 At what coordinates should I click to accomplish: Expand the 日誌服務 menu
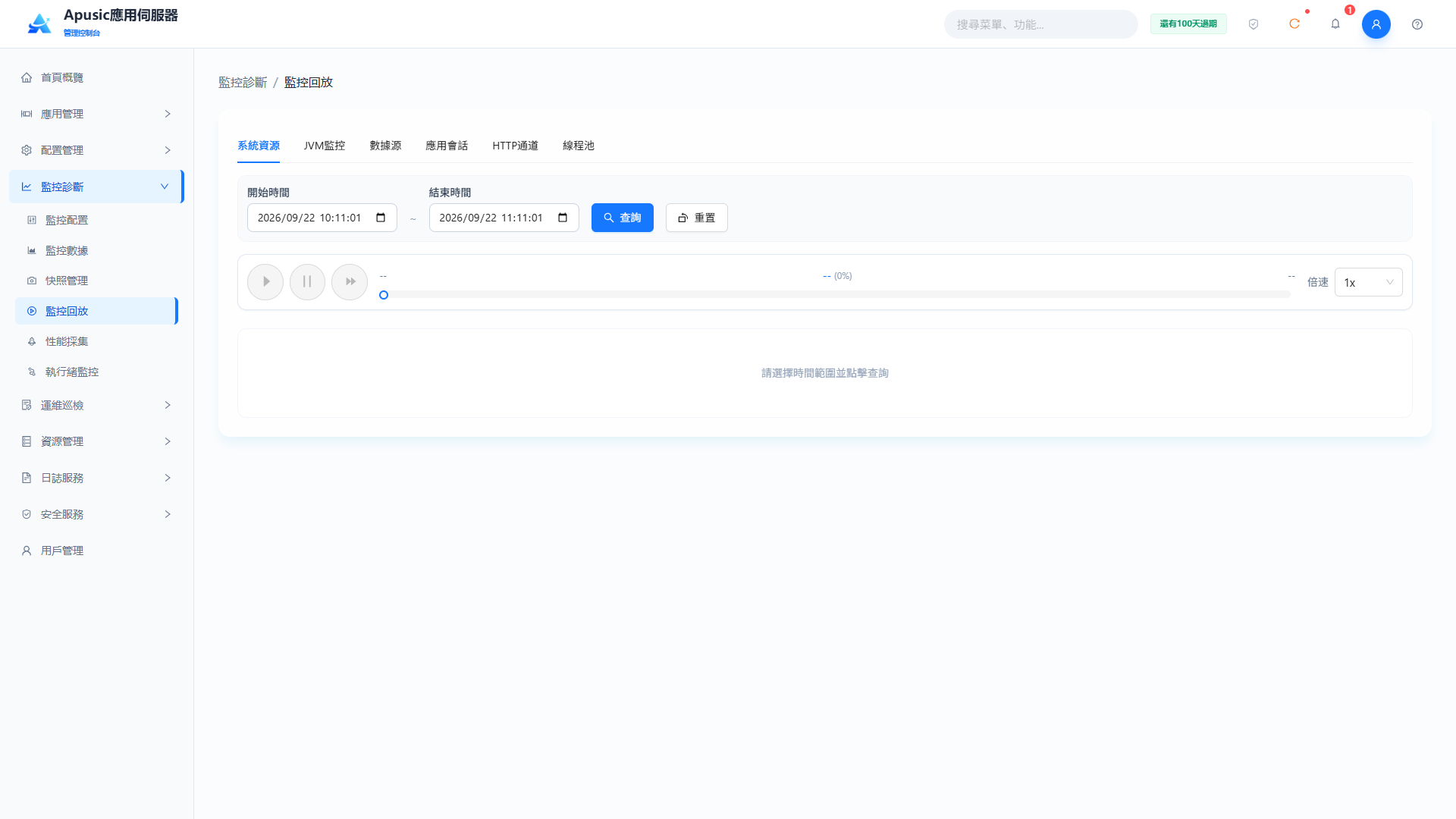pos(96,478)
